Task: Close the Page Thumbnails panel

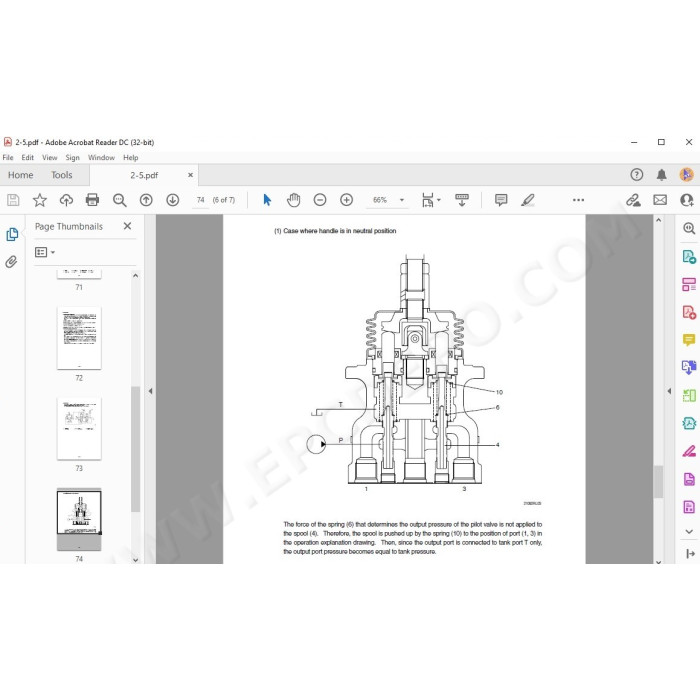Action: point(127,226)
